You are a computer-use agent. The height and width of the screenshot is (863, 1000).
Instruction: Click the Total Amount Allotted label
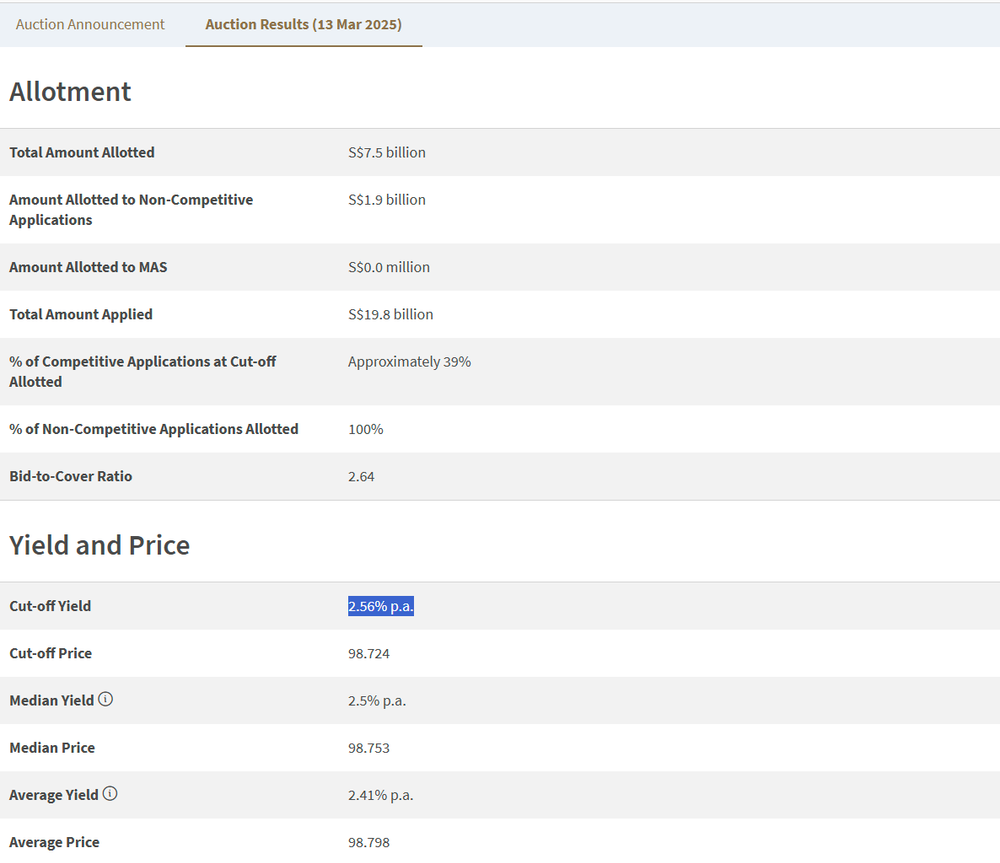pos(82,153)
